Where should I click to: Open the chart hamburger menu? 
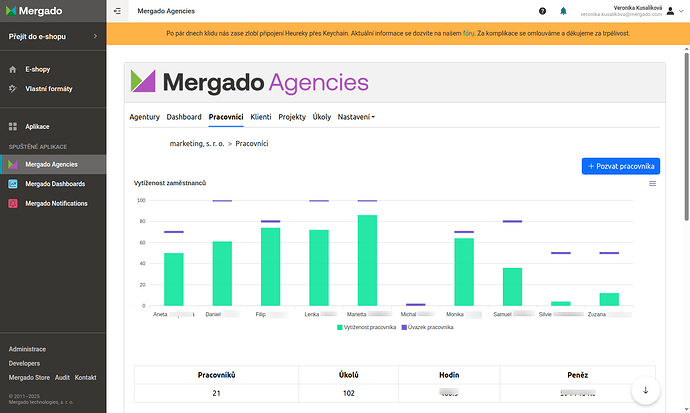click(653, 183)
